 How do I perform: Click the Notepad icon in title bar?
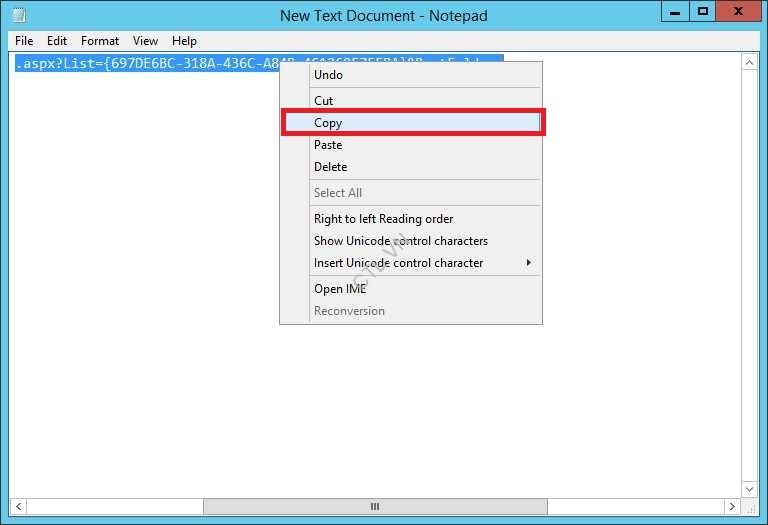(19, 15)
